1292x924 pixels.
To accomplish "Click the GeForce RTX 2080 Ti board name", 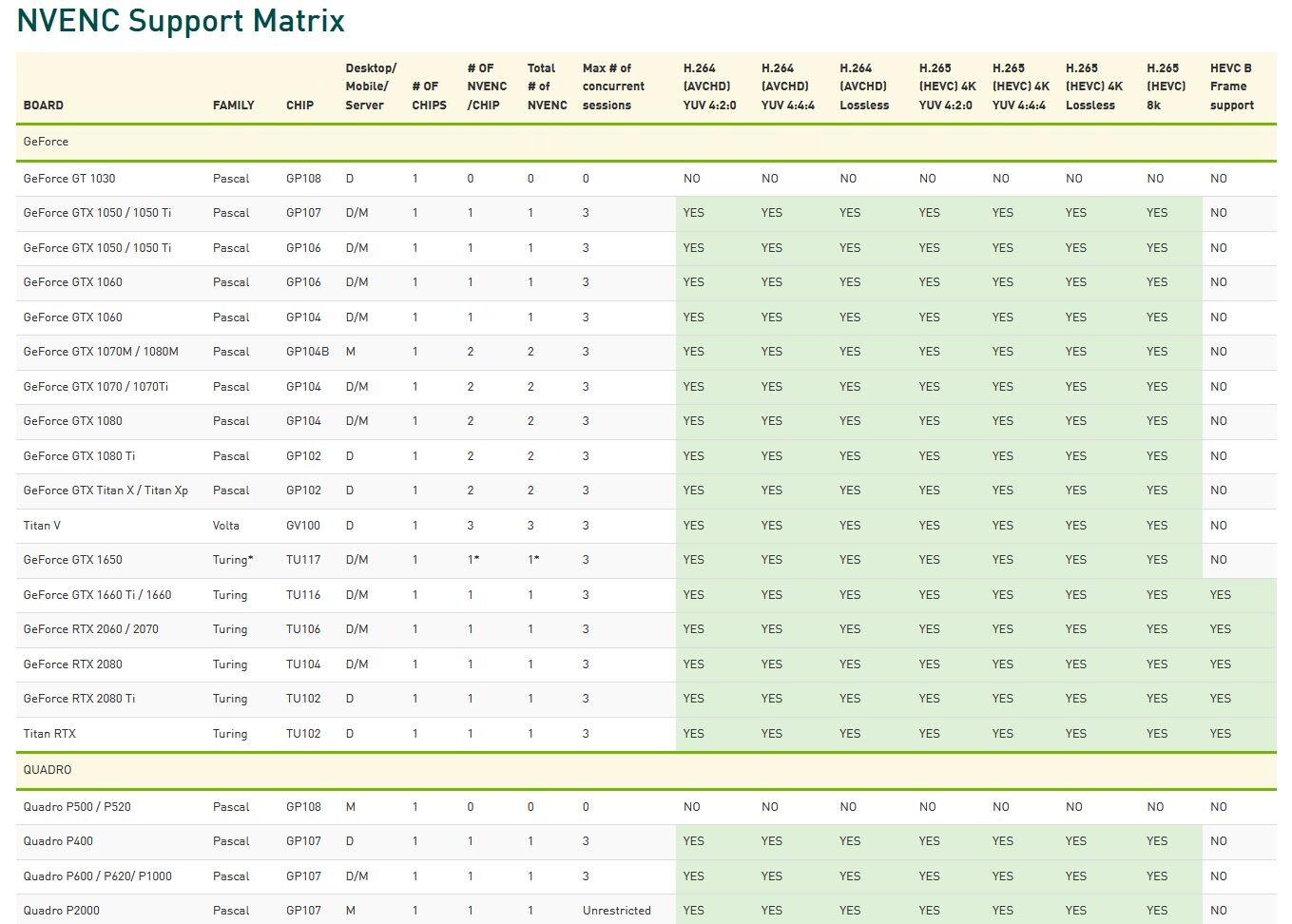I will tap(80, 699).
